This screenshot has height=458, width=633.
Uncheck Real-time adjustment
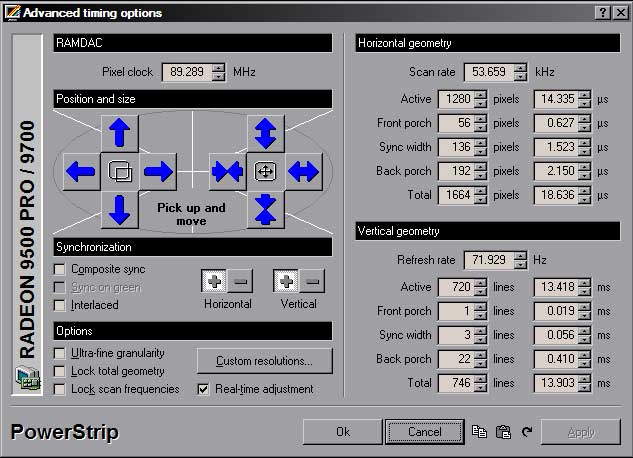[x=203, y=389]
